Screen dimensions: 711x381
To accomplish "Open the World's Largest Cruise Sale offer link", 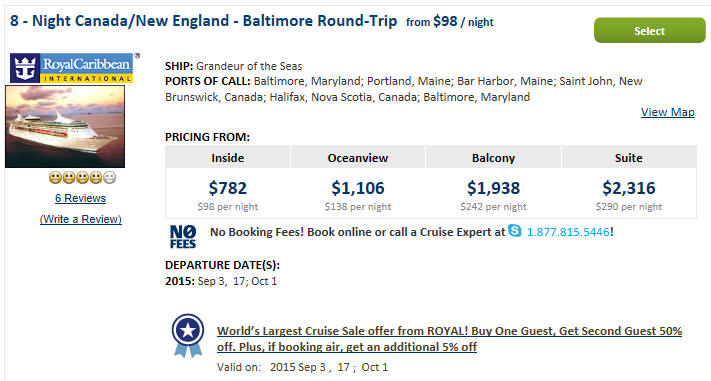I will (x=449, y=339).
